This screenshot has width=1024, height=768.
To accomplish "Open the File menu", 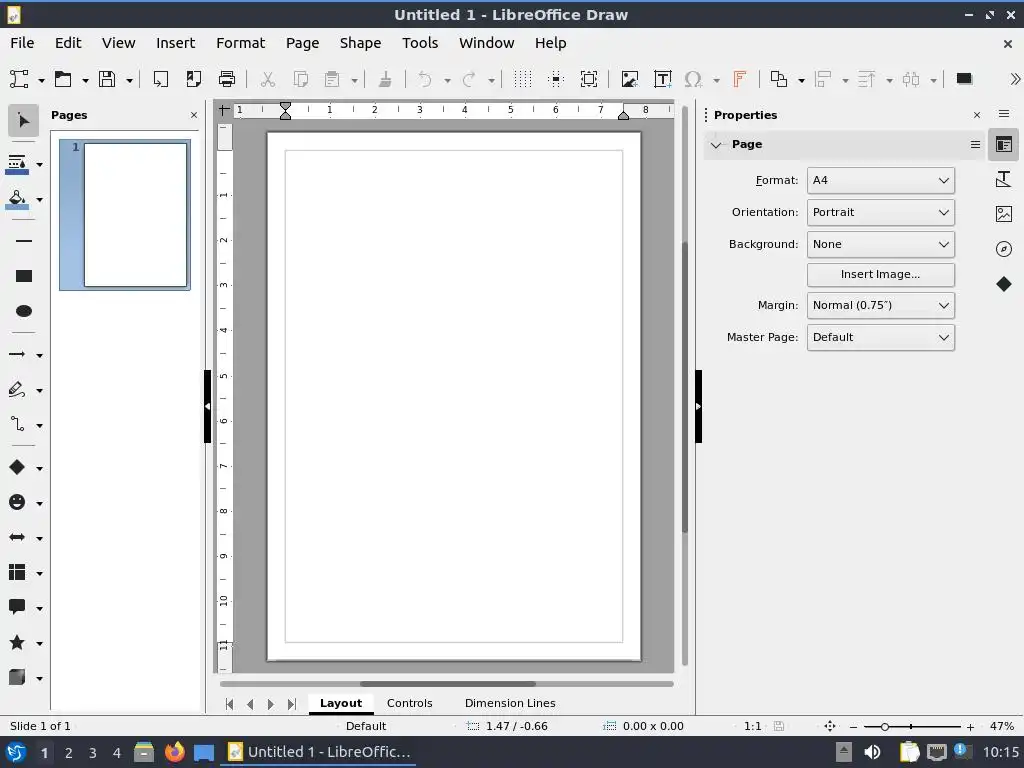I will pos(22,43).
